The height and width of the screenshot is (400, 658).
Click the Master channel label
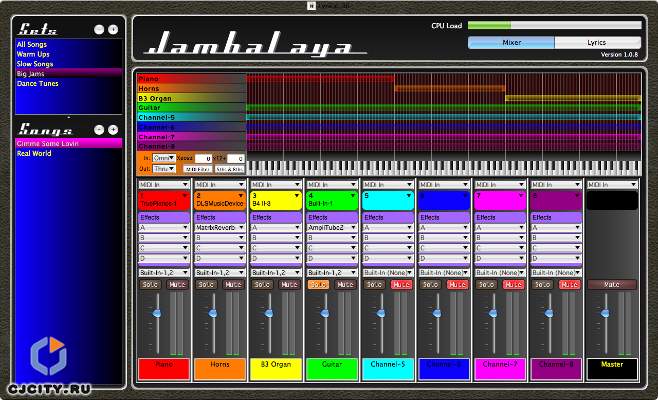pos(611,366)
